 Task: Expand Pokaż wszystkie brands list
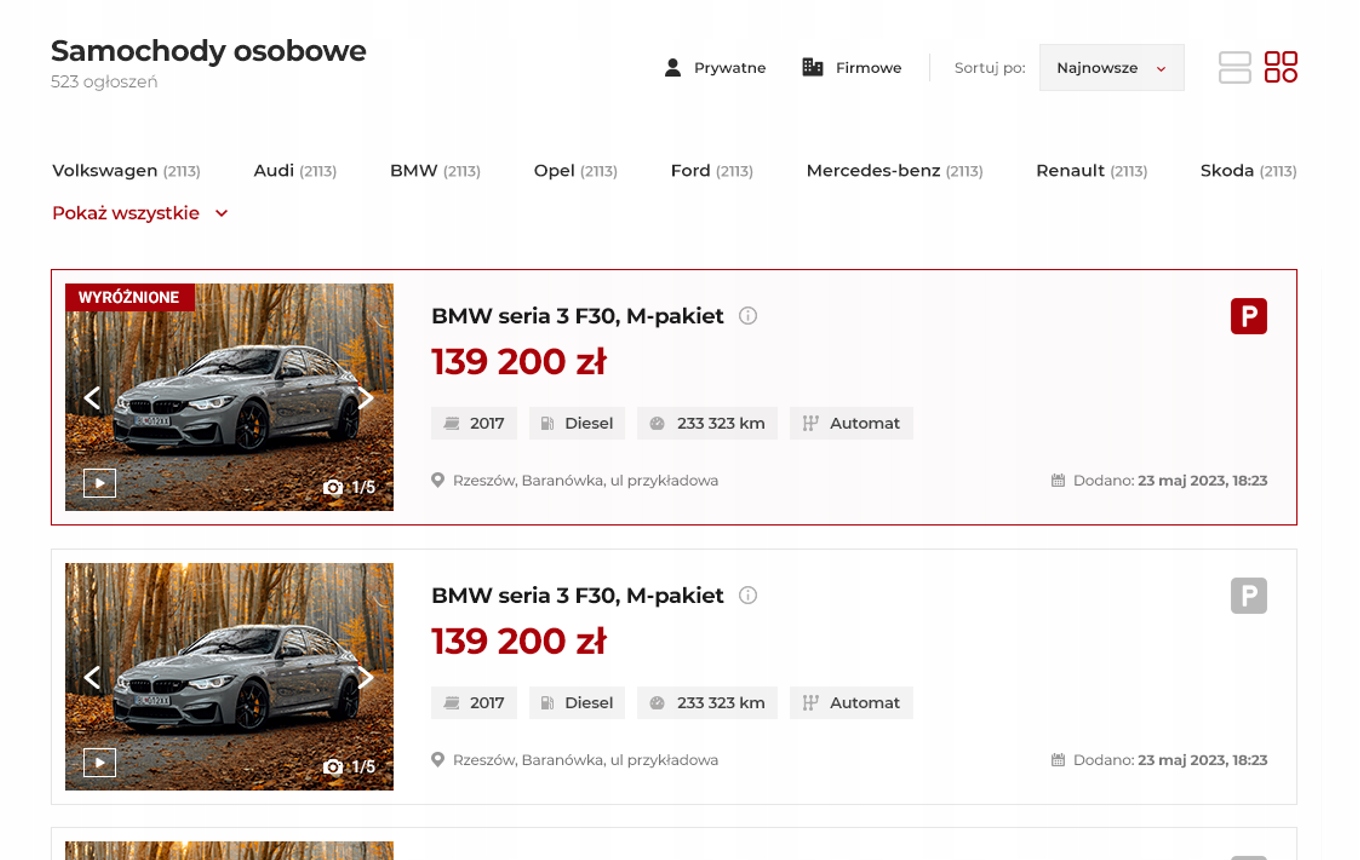[140, 213]
